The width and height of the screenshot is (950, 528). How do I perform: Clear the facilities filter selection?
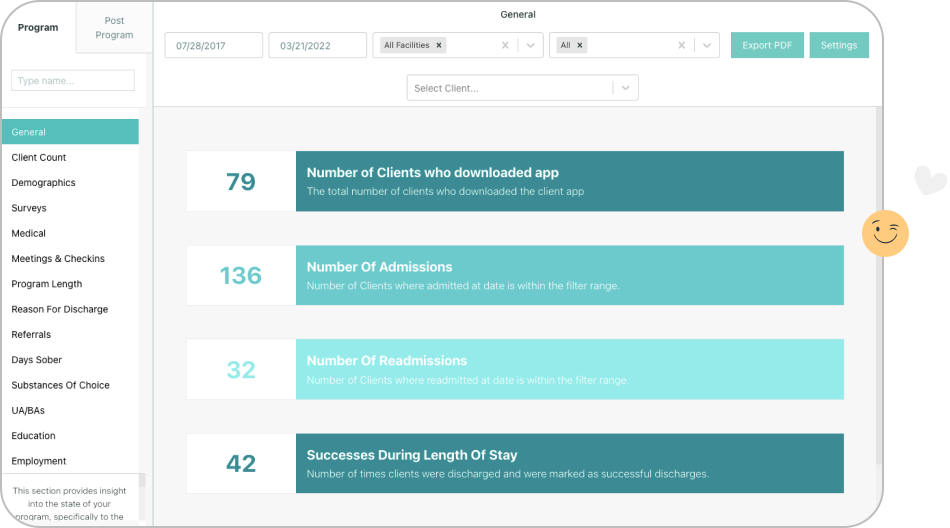click(x=505, y=46)
